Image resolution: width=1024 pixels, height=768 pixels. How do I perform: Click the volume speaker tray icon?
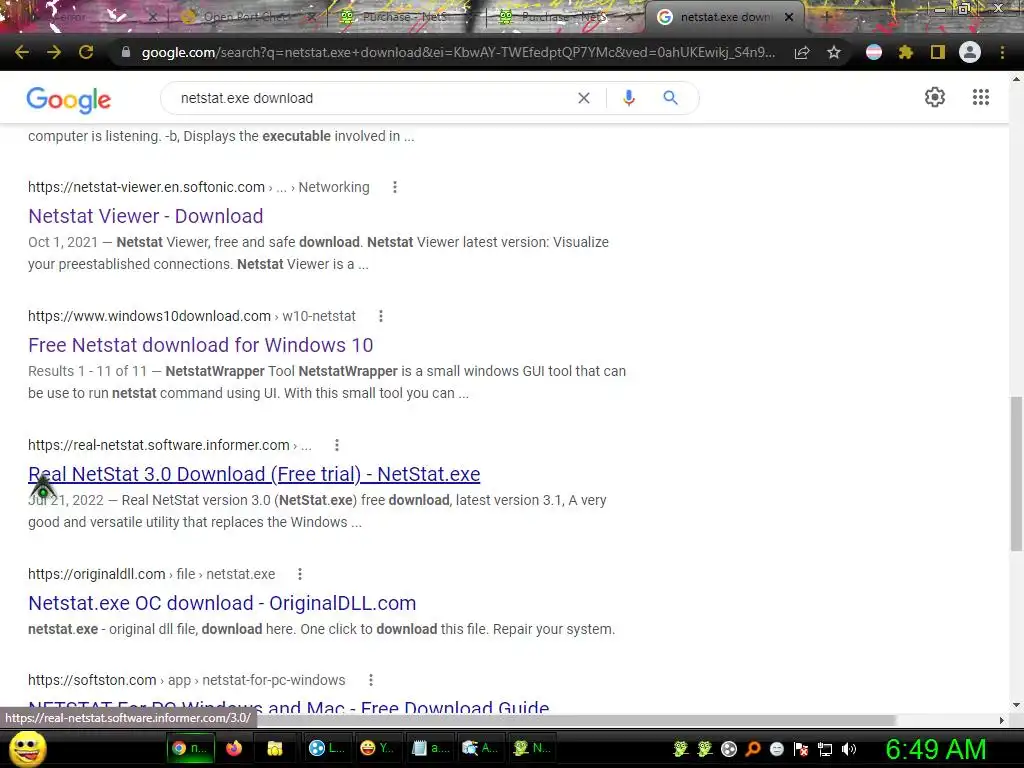point(848,749)
